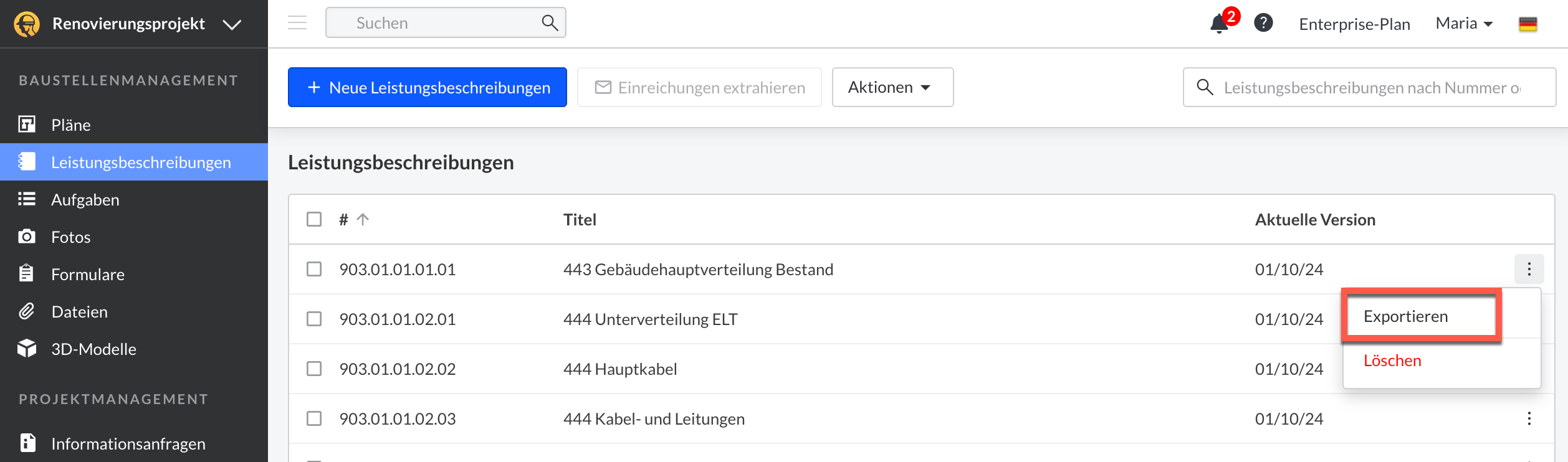Toggle the hamburger menu icon

coord(297,23)
